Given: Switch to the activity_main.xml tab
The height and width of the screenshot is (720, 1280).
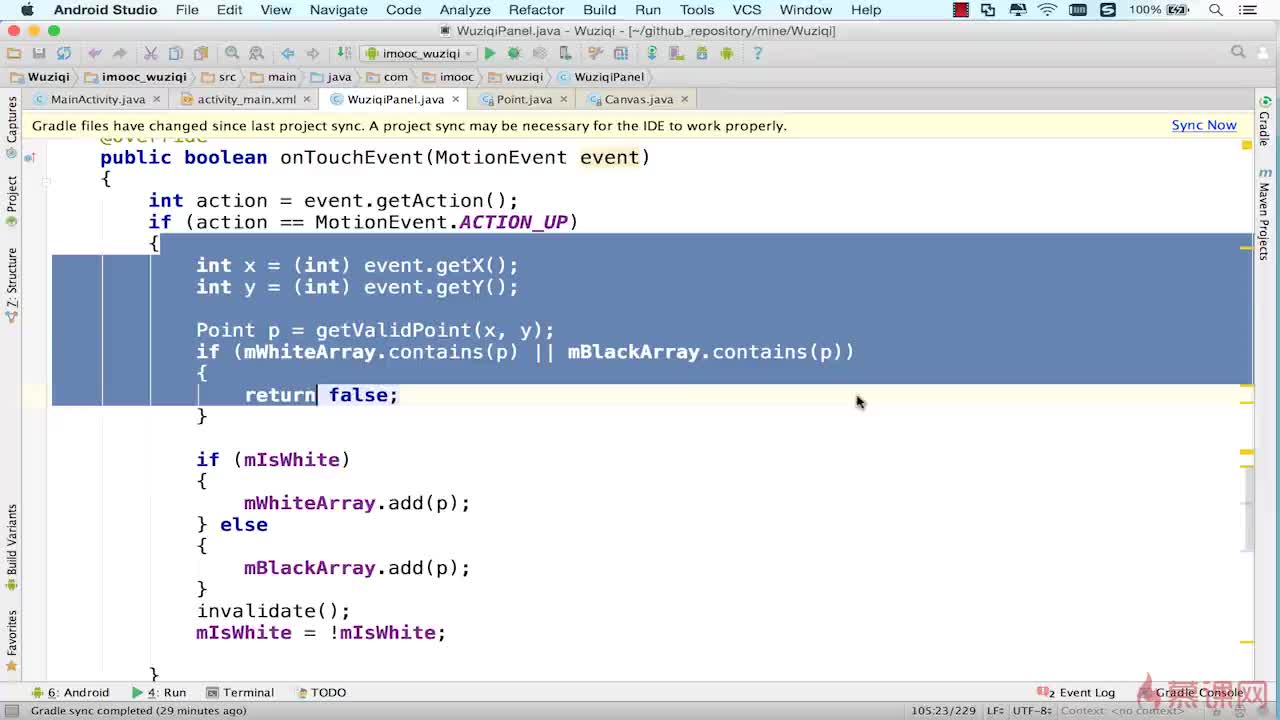Looking at the screenshot, I should click(246, 99).
